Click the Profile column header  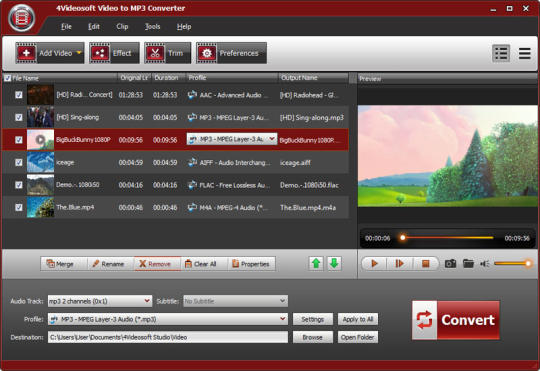[x=232, y=78]
